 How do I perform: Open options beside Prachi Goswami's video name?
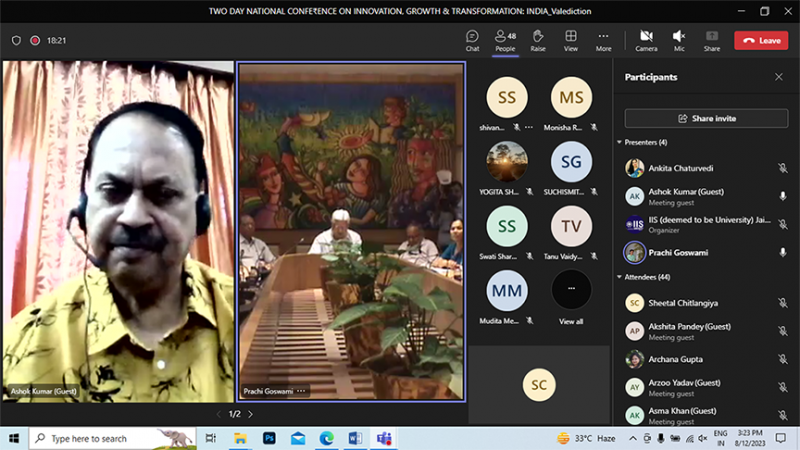coord(301,391)
